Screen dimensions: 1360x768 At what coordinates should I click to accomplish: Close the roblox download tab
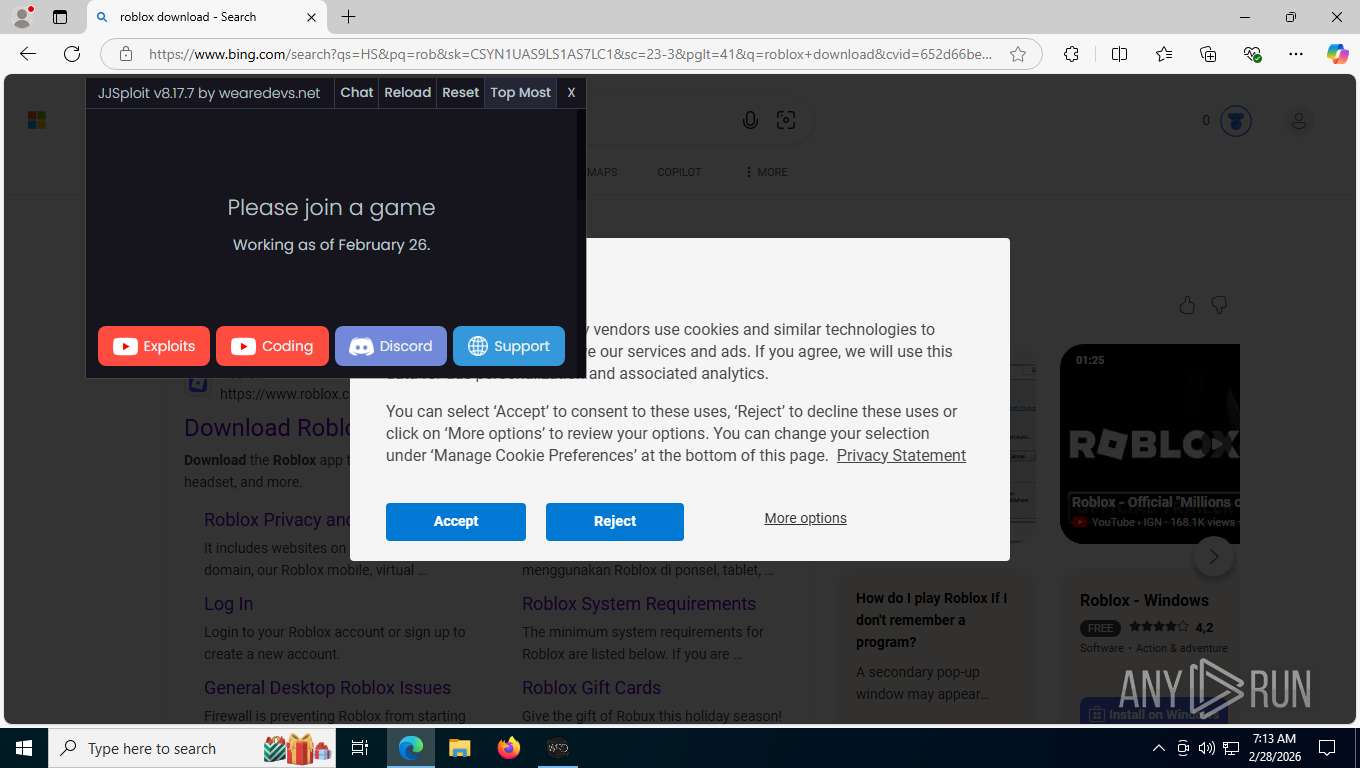point(311,17)
